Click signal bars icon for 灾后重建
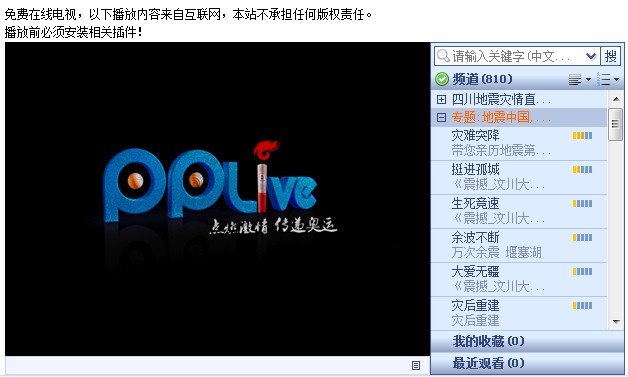This screenshot has height=377, width=628. (x=582, y=306)
